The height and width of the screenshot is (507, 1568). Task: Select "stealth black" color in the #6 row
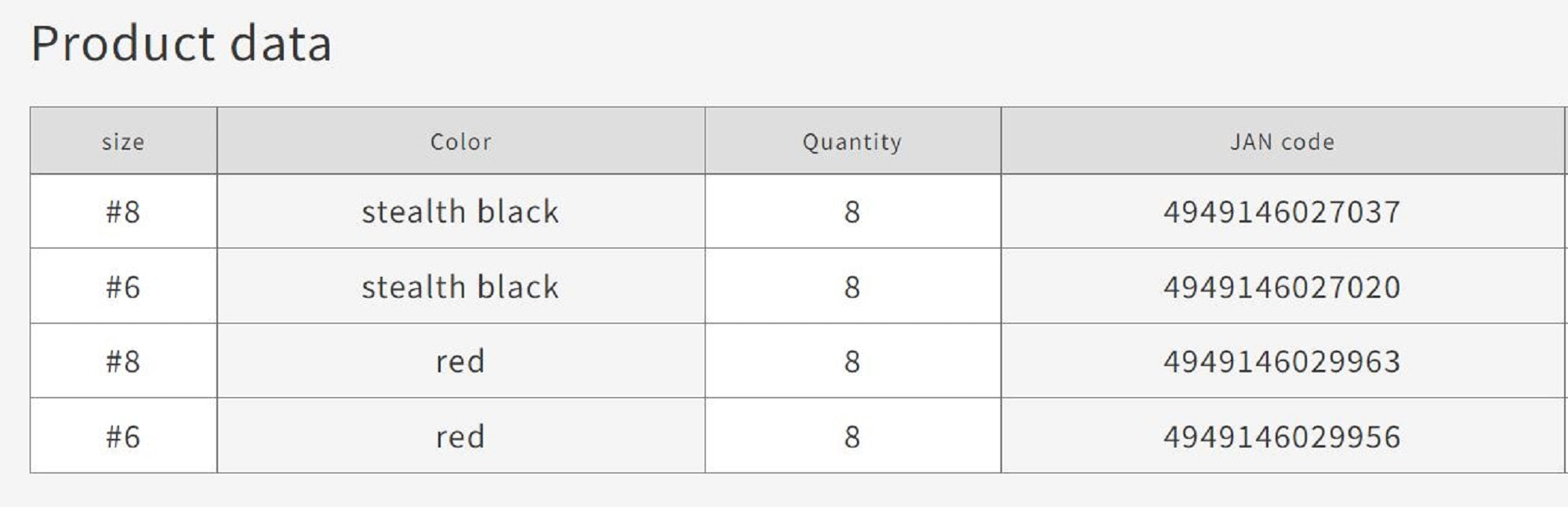click(x=460, y=287)
